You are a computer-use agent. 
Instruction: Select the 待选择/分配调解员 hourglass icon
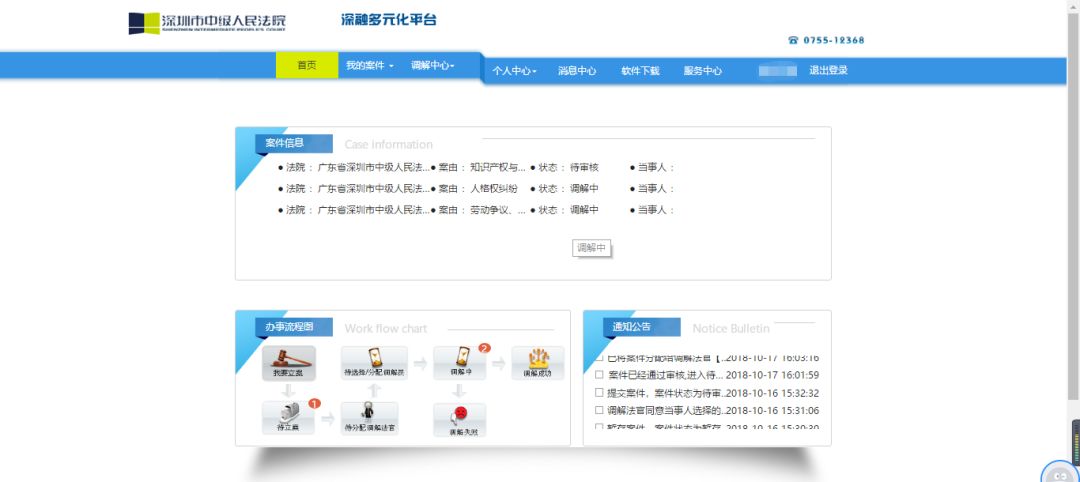click(x=374, y=362)
